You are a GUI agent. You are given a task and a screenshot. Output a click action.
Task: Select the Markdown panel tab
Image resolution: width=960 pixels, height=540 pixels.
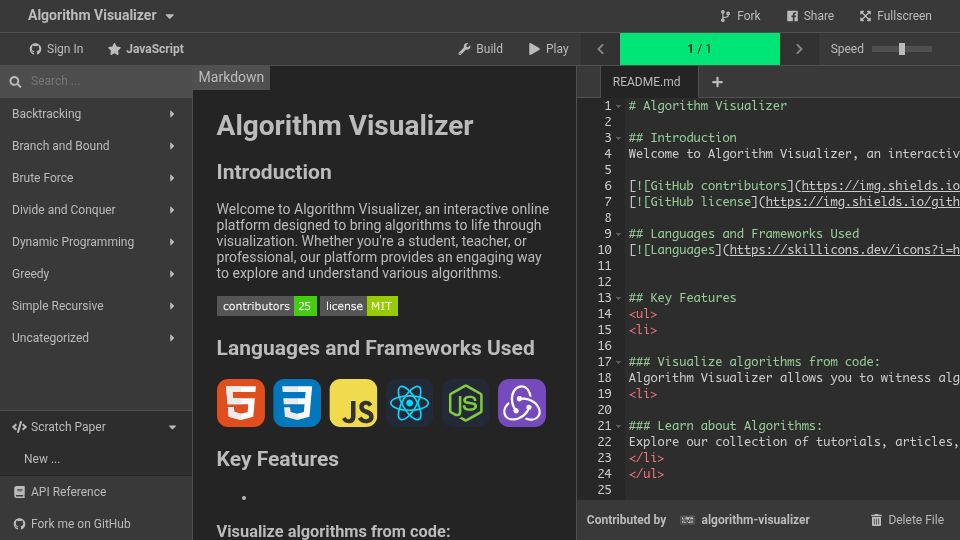[231, 77]
